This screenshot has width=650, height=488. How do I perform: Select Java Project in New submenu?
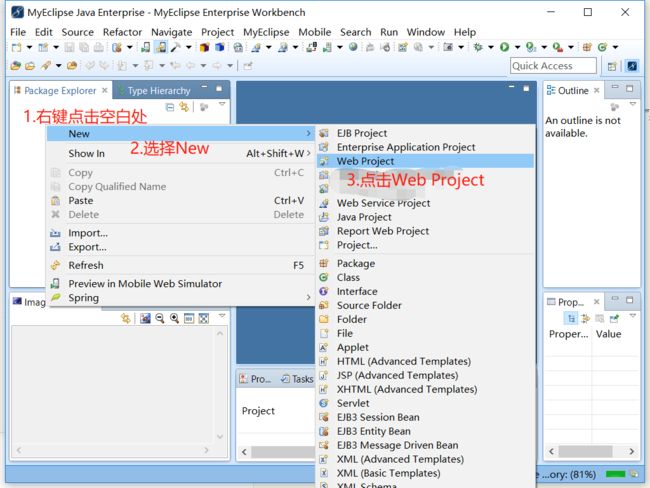[x=425, y=217]
